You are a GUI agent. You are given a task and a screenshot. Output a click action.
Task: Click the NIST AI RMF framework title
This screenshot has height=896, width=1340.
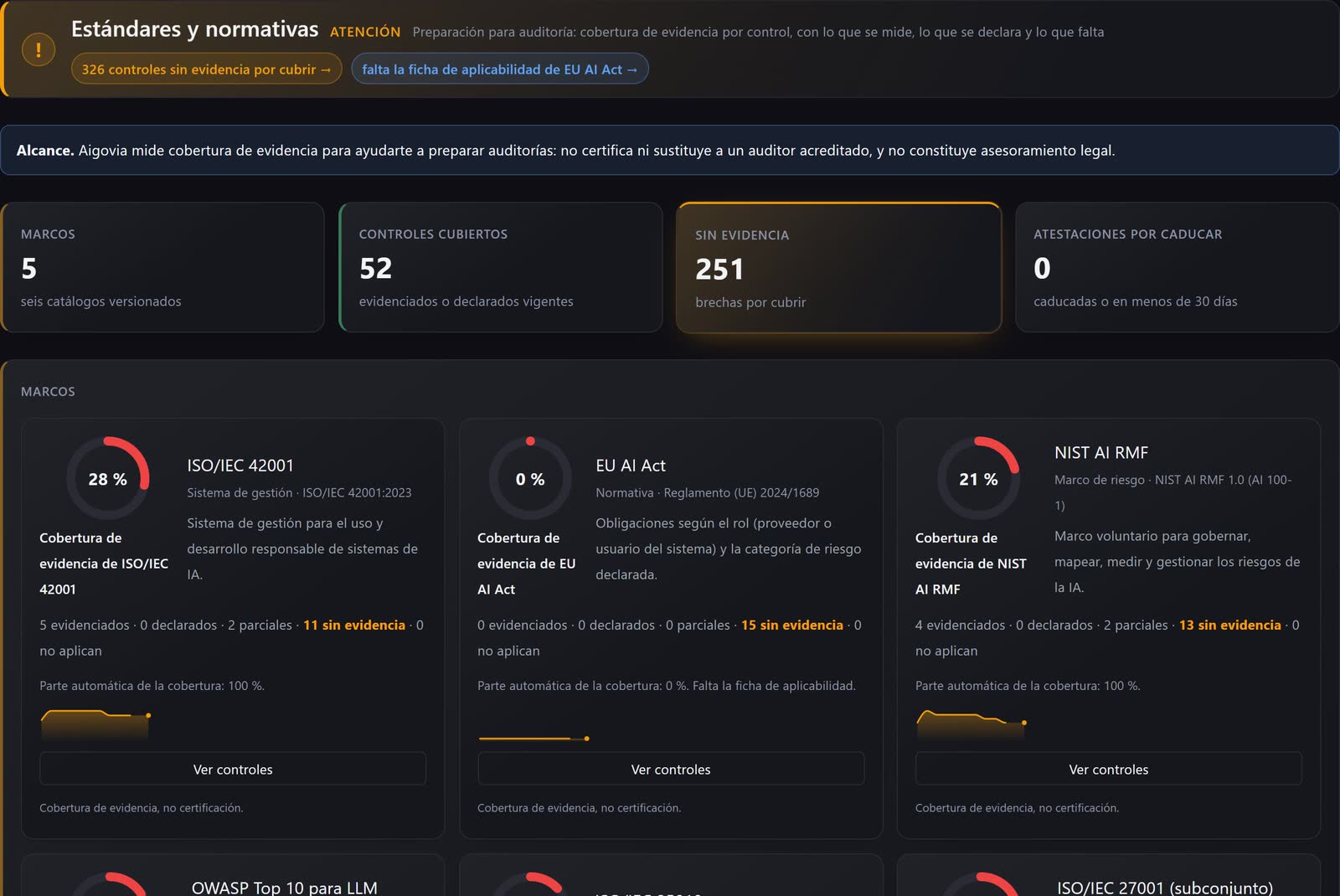click(1101, 453)
